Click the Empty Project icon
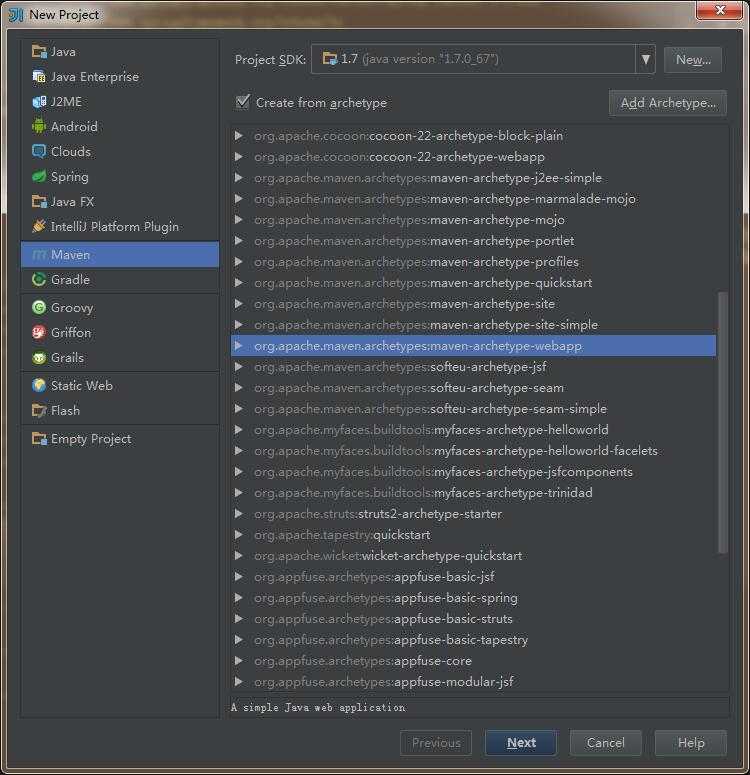Image resolution: width=750 pixels, height=775 pixels. tap(39, 438)
